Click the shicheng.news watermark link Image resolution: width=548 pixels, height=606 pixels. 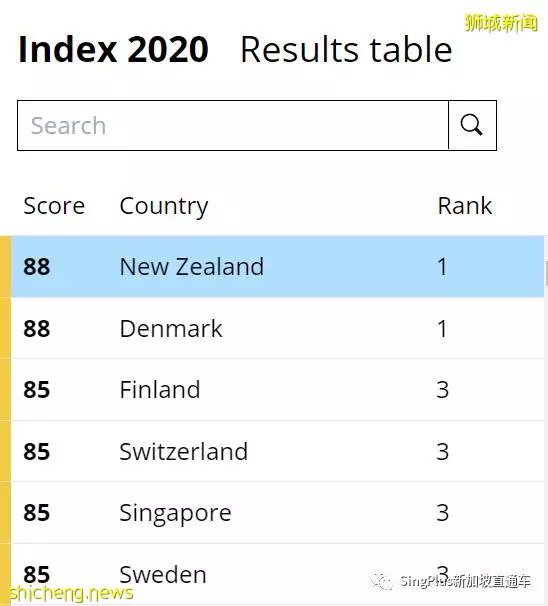point(71,593)
